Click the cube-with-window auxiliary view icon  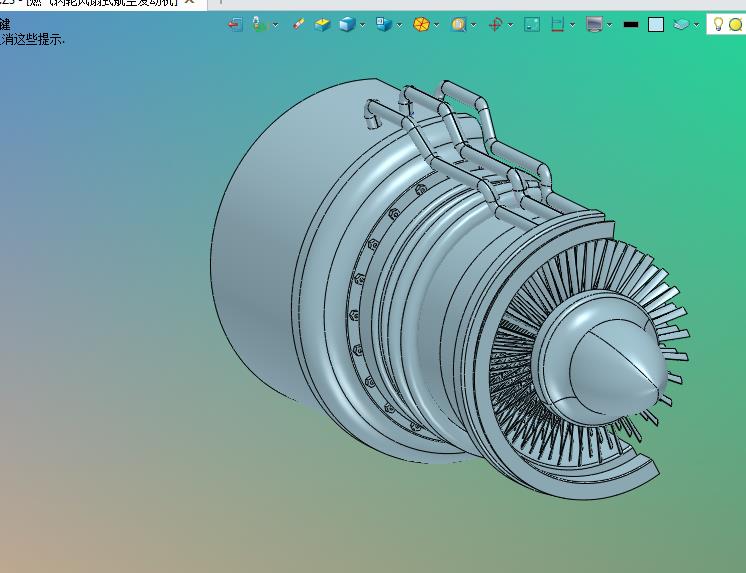pos(383,24)
